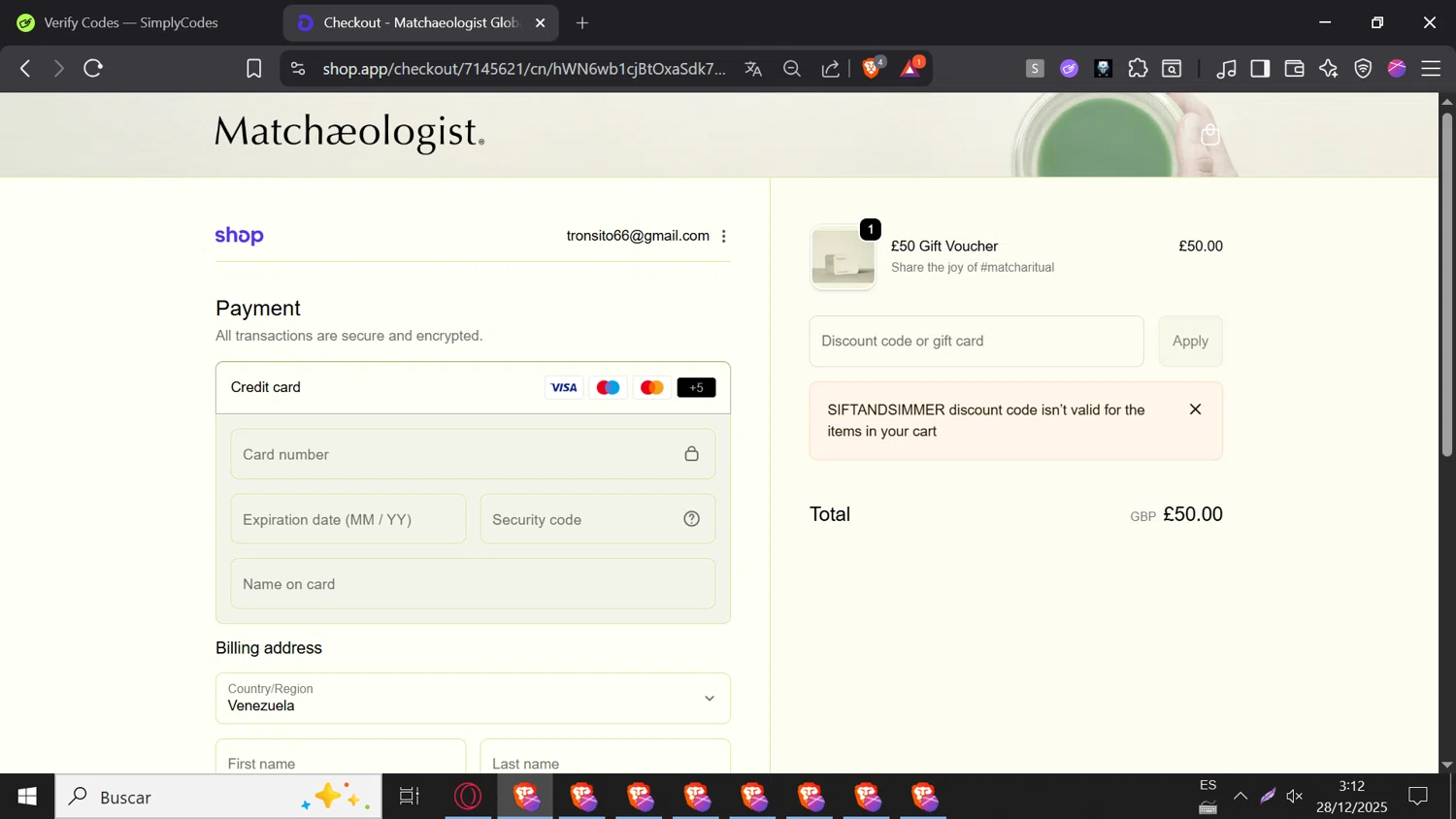
Task: Focus the Last name field
Action: point(605,757)
